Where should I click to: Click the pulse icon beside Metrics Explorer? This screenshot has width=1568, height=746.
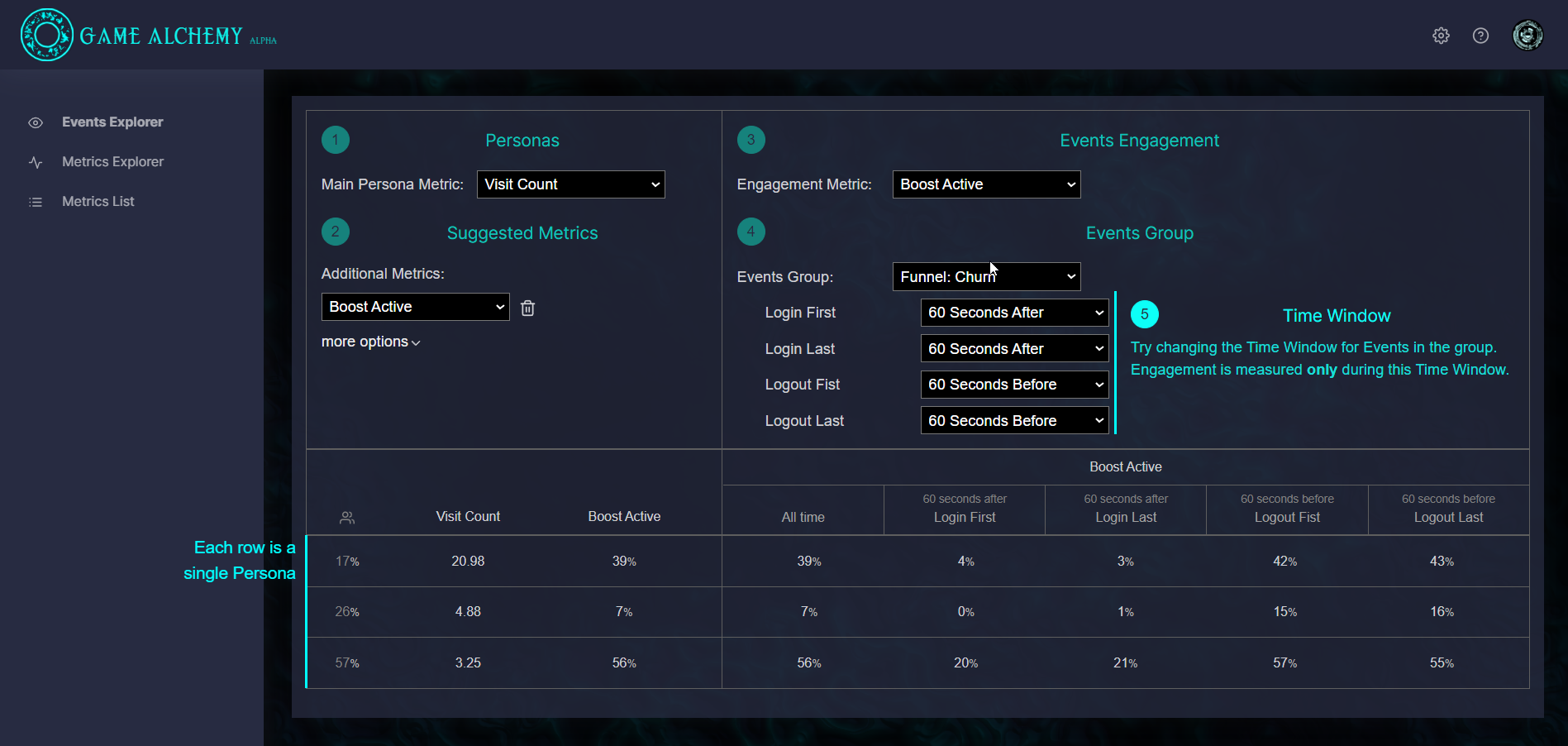36,162
